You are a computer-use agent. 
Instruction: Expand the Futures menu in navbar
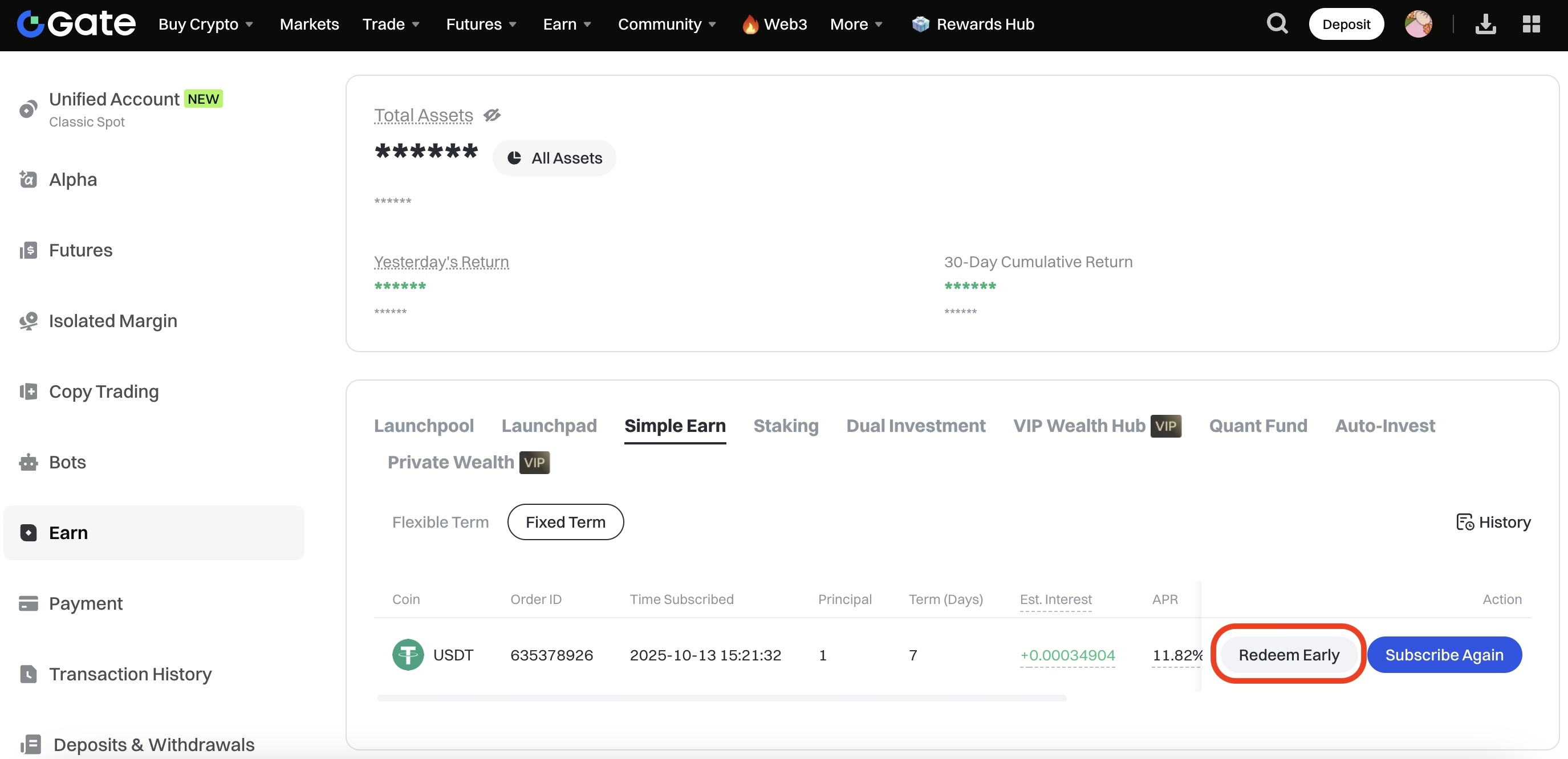coord(481,25)
